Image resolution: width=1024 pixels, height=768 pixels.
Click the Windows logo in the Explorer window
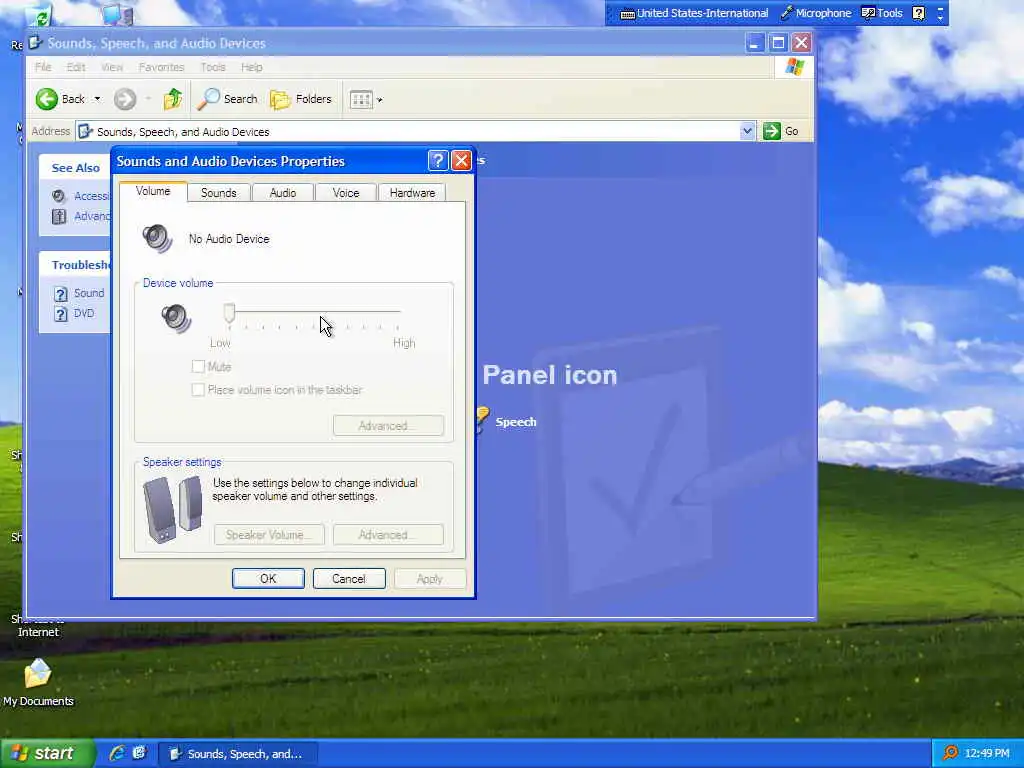pos(794,67)
